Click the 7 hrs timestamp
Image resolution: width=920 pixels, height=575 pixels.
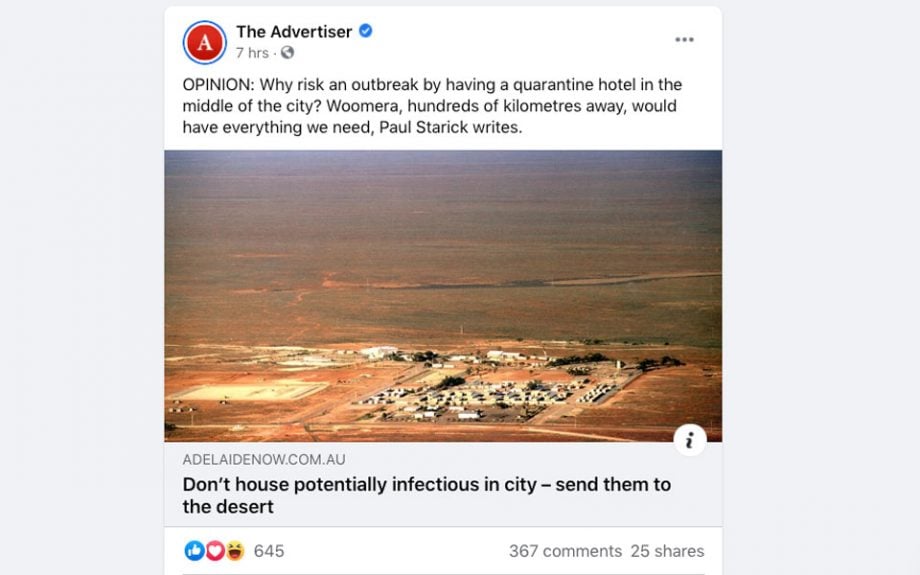pos(252,53)
